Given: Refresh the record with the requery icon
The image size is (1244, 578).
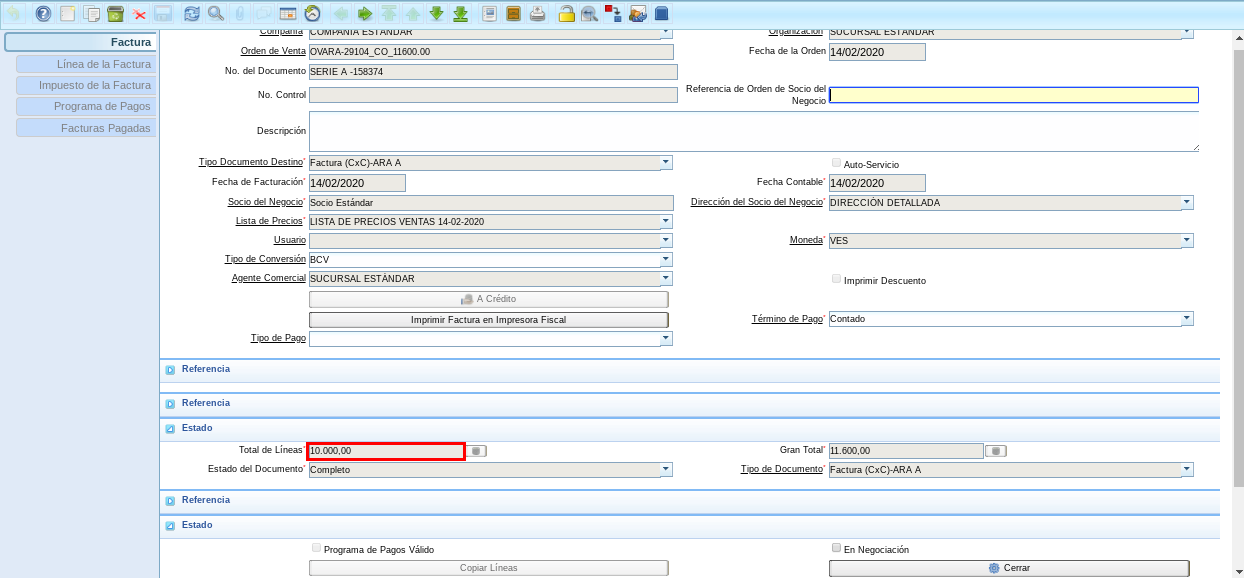Looking at the screenshot, I should pyautogui.click(x=191, y=14).
